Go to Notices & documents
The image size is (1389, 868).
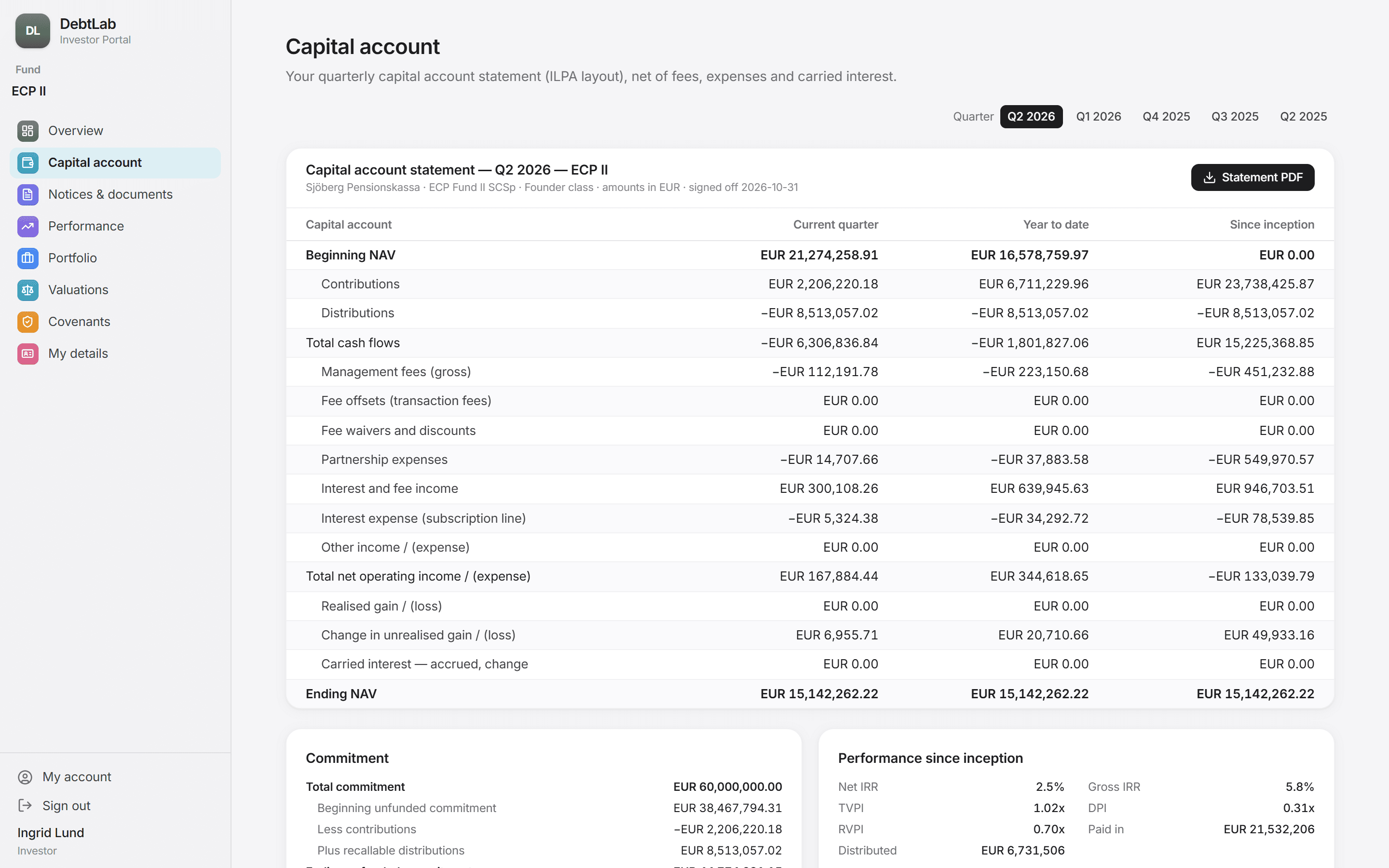tap(110, 195)
